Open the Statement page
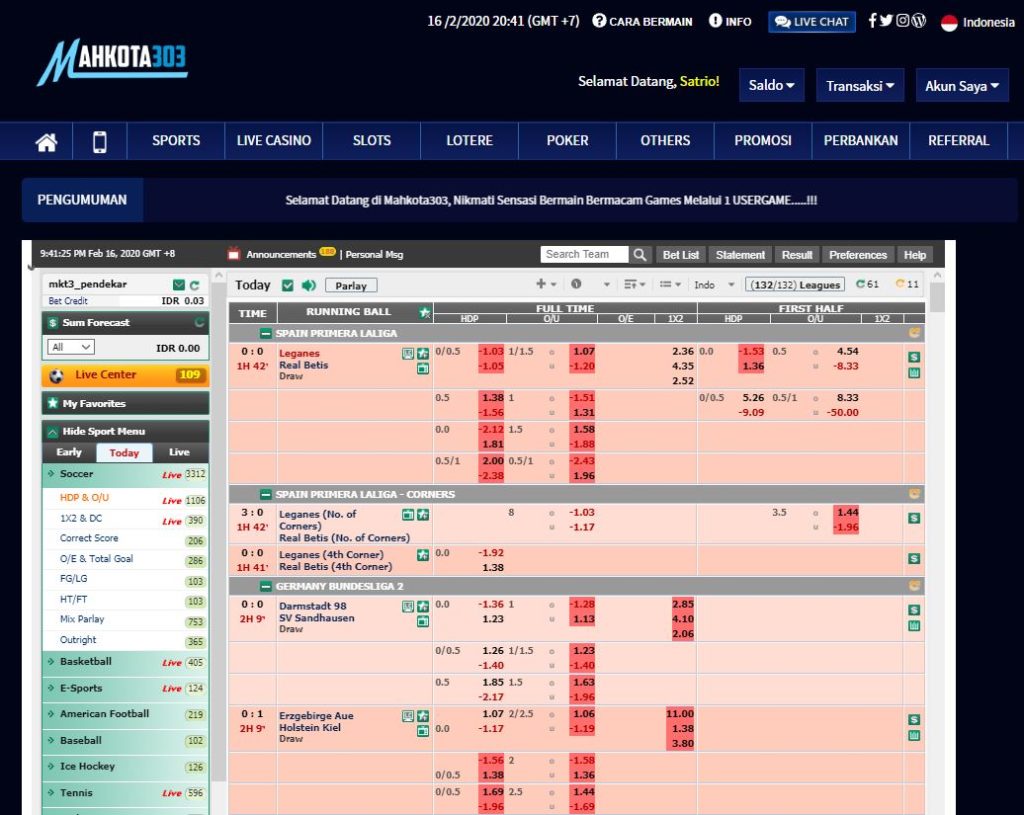Viewport: 1024px width, 815px height. click(x=740, y=255)
